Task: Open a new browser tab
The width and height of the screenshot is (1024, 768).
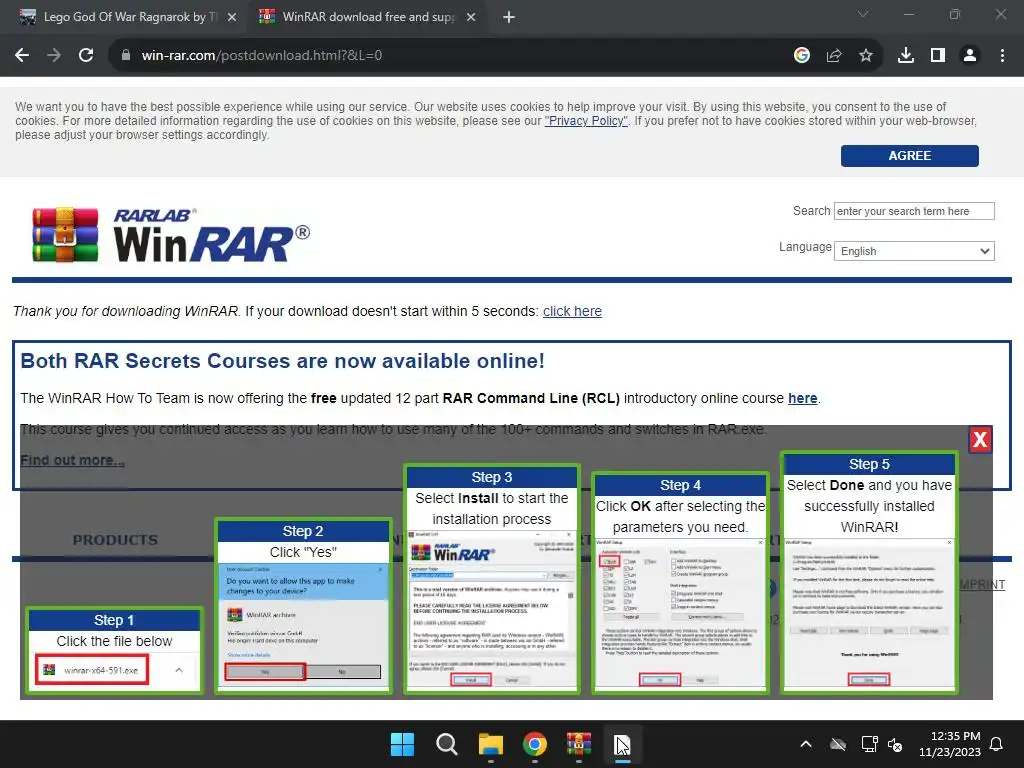Action: pyautogui.click(x=509, y=18)
